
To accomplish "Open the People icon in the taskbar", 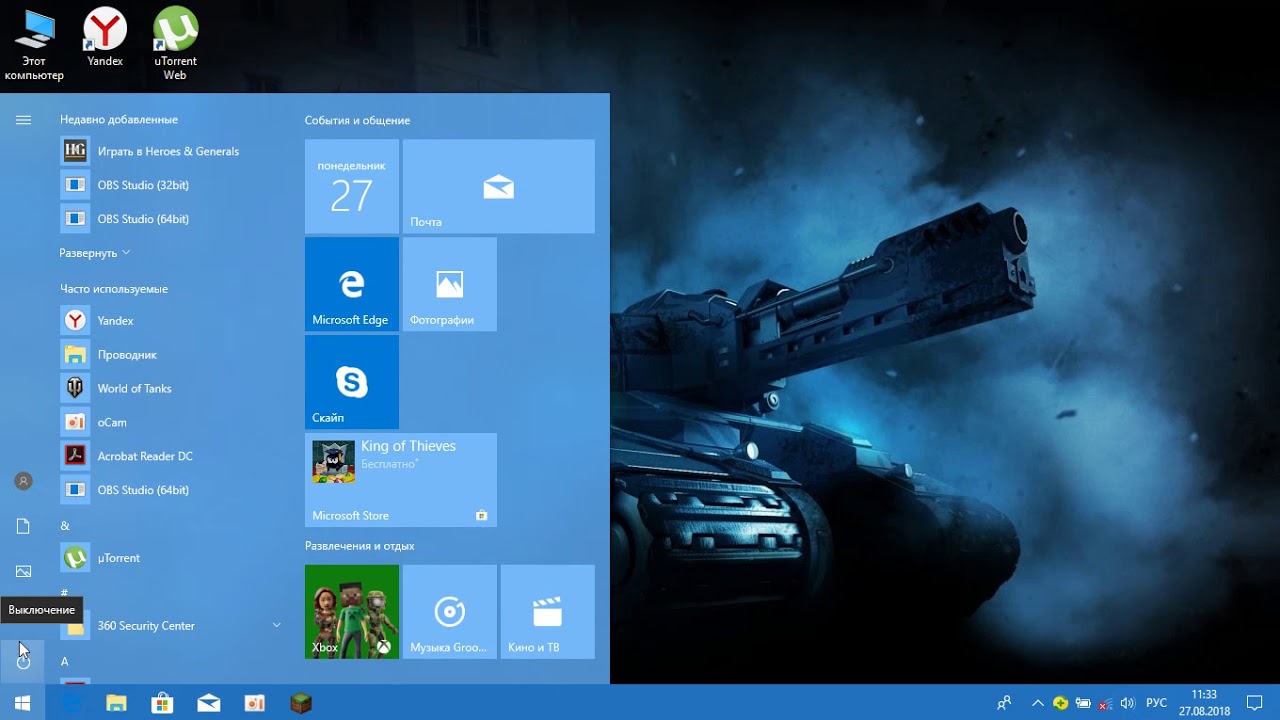I will pos(1005,703).
